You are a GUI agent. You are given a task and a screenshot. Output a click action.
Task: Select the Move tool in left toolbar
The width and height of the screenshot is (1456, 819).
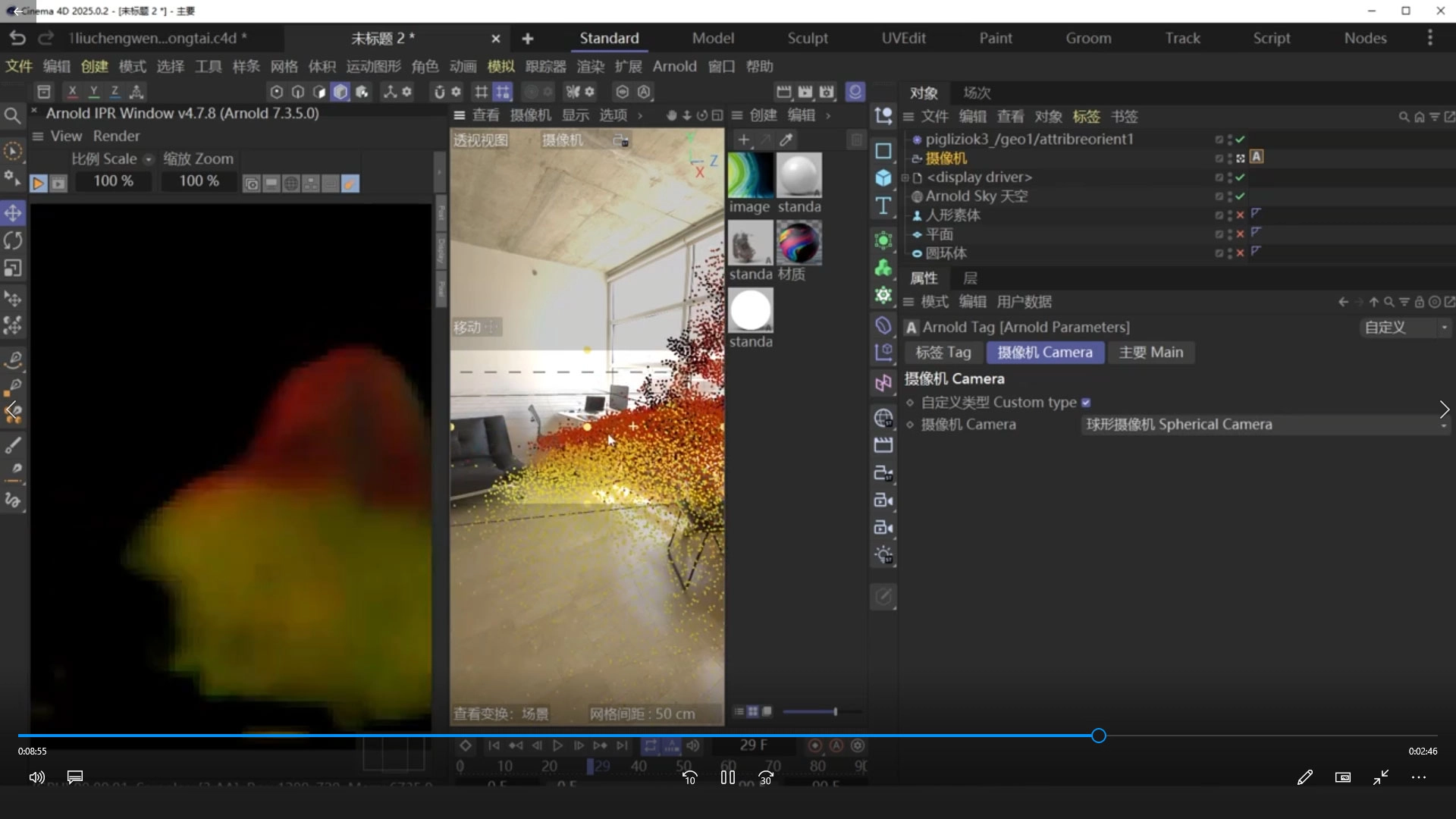tap(13, 213)
